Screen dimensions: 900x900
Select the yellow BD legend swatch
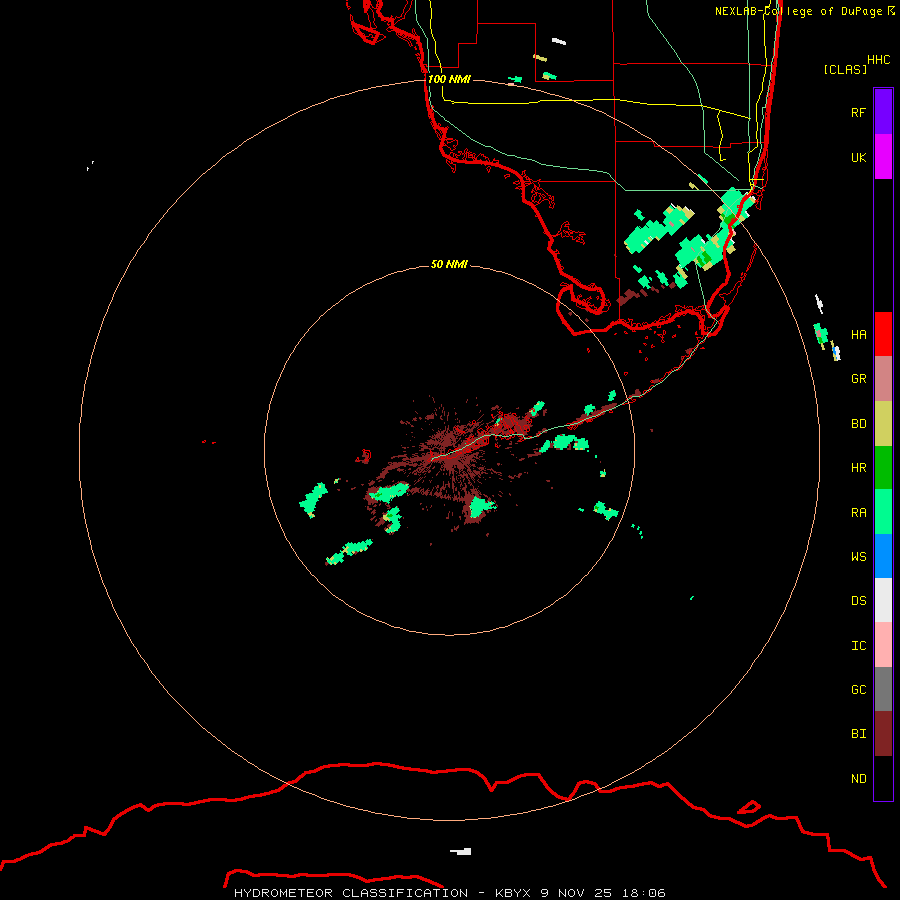click(x=883, y=424)
